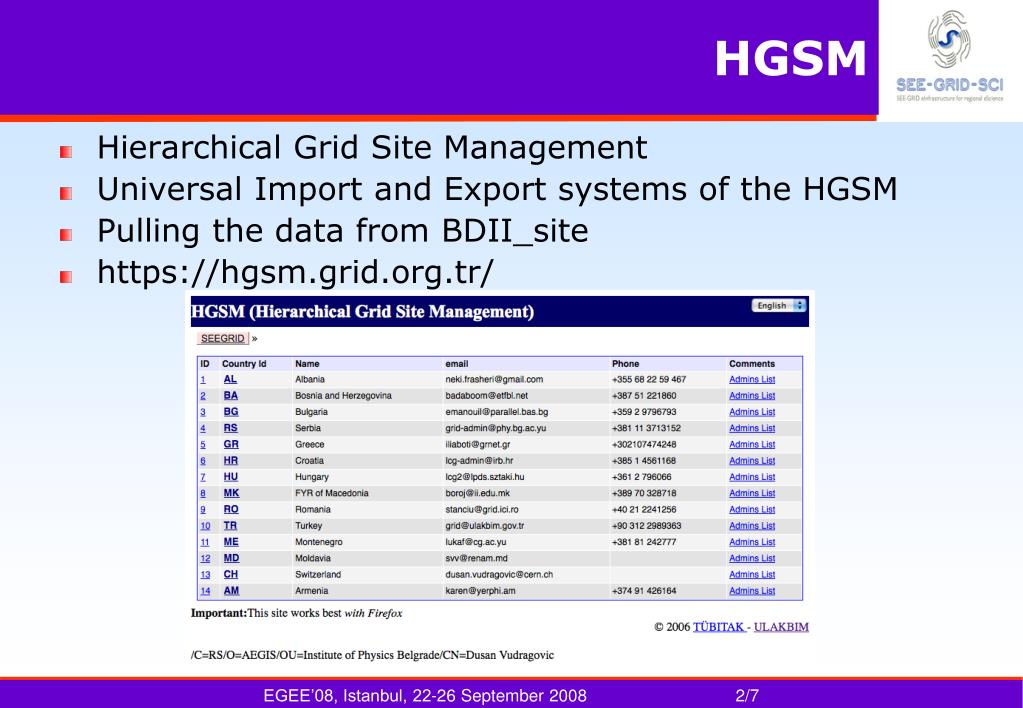Screen dimensions: 1023x708
Task: Open the BA country id link
Action: tap(231, 395)
